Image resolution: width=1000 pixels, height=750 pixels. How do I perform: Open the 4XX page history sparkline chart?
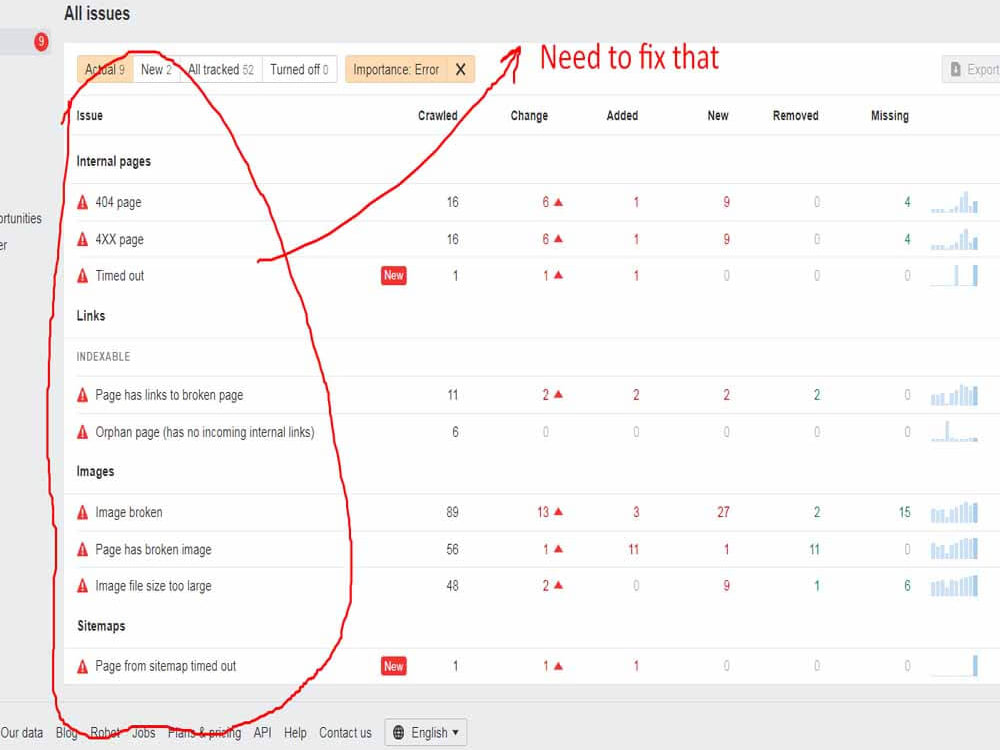[954, 239]
